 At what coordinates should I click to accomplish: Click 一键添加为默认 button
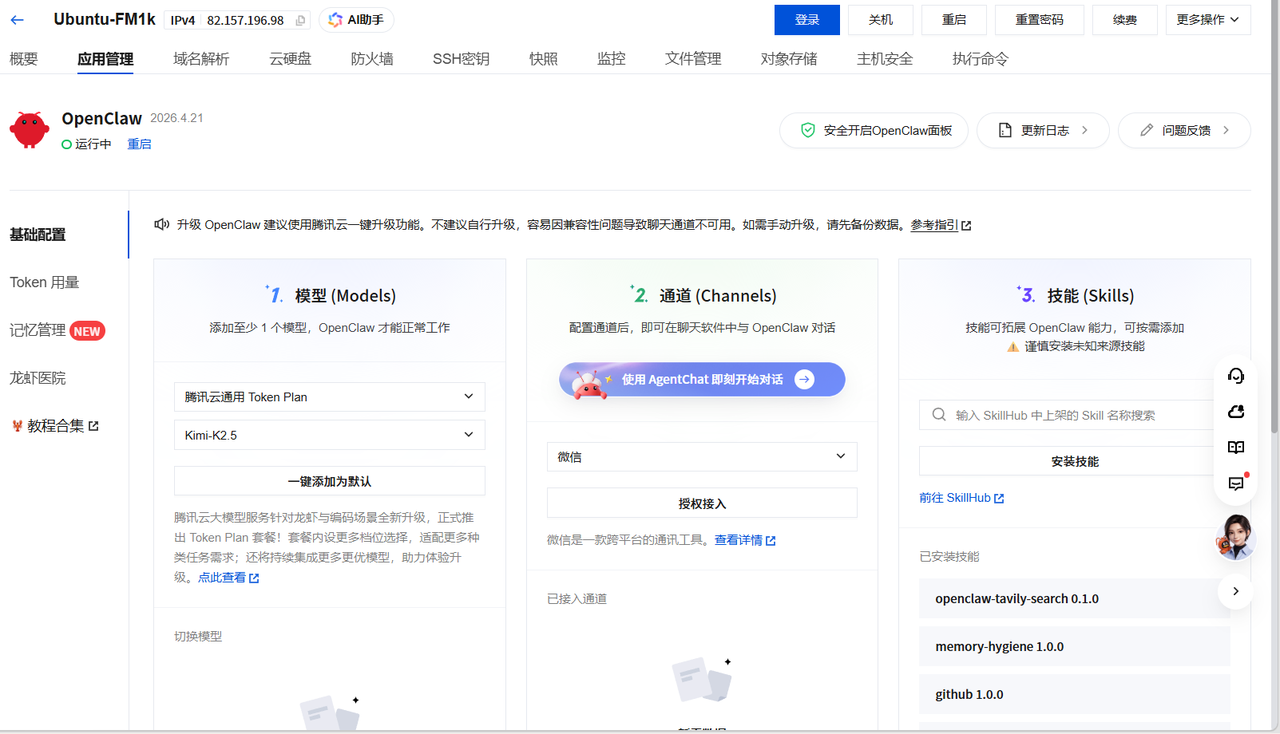coord(329,481)
